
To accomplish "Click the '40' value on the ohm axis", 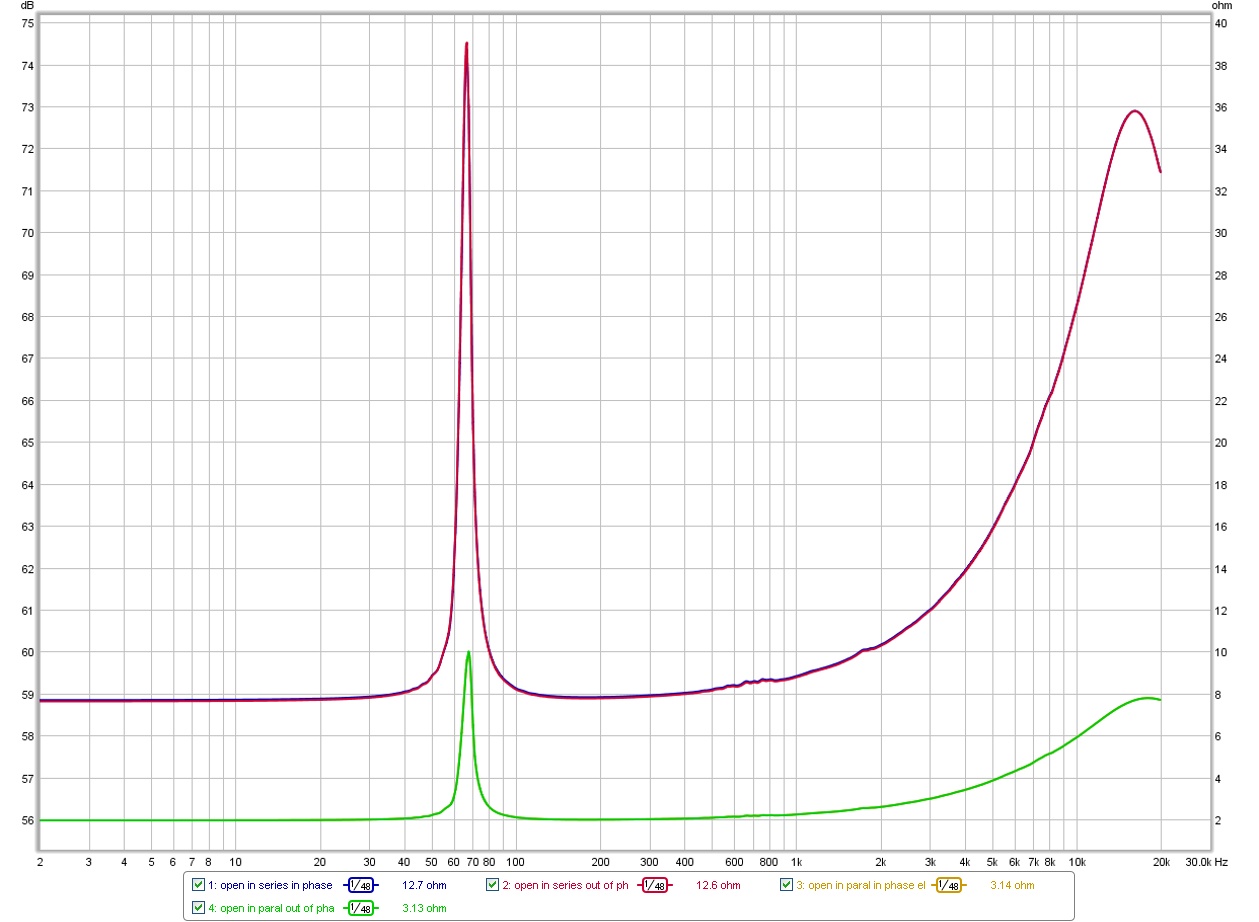I will click(1219, 23).
